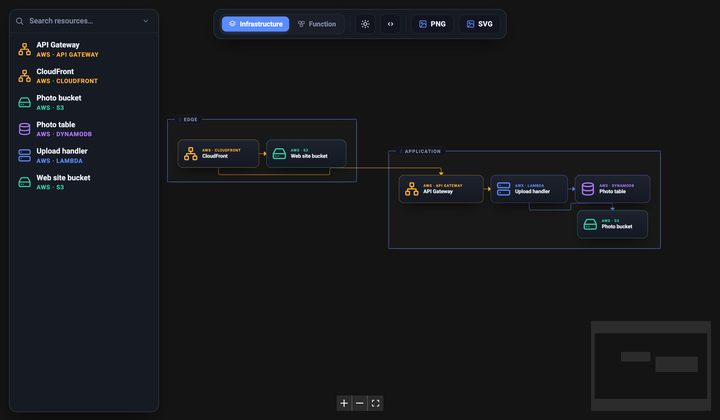Click the Photo table node's database icon
Image resolution: width=720 pixels, height=420 pixels.
pyautogui.click(x=588, y=189)
